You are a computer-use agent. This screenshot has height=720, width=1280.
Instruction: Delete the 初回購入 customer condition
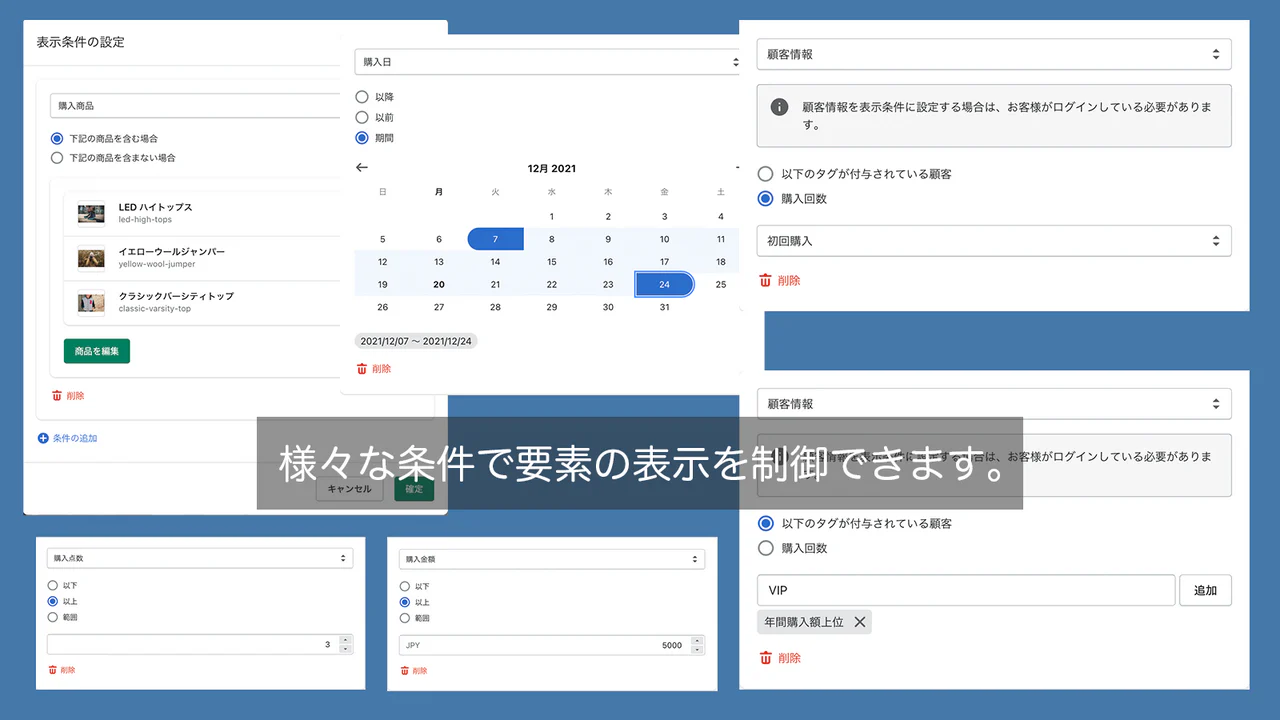coord(780,281)
